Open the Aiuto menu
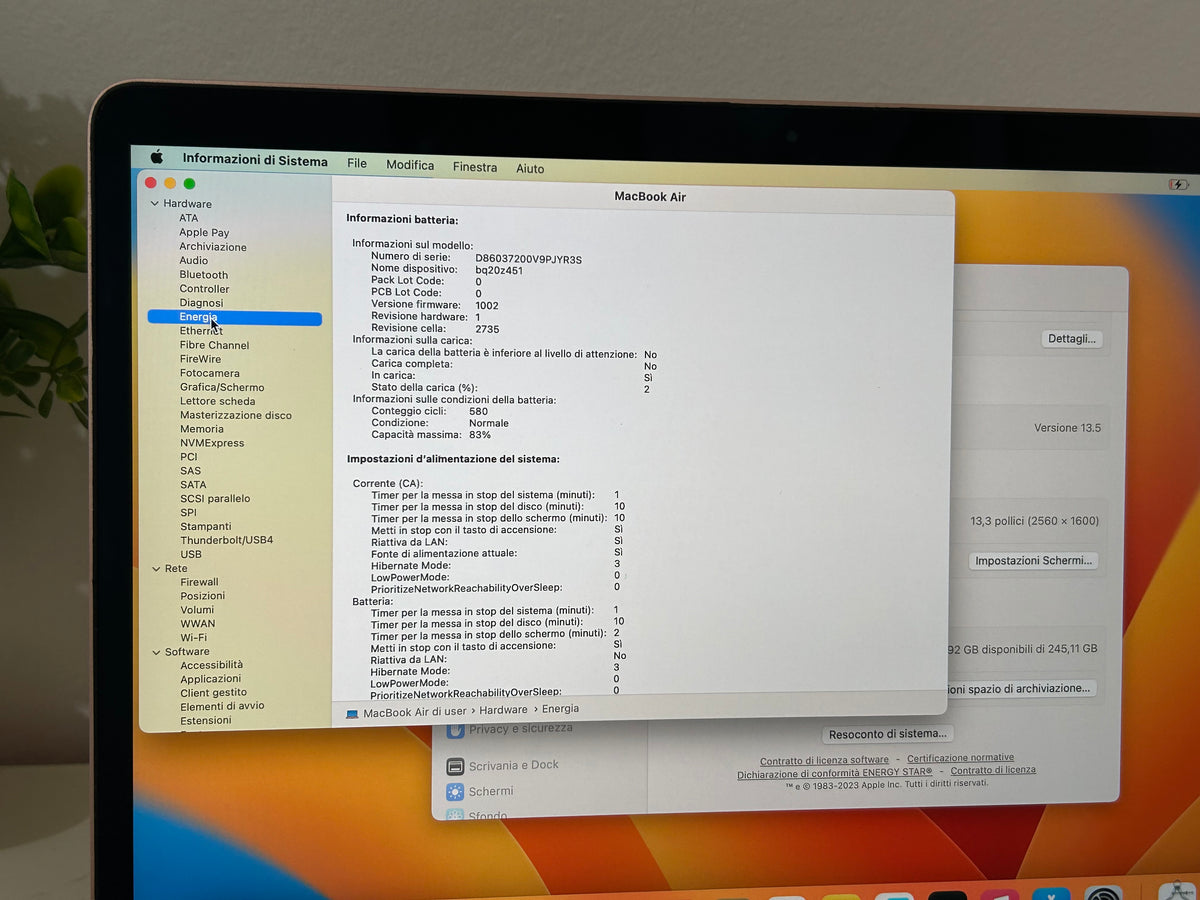Viewport: 1200px width, 900px height. (530, 168)
